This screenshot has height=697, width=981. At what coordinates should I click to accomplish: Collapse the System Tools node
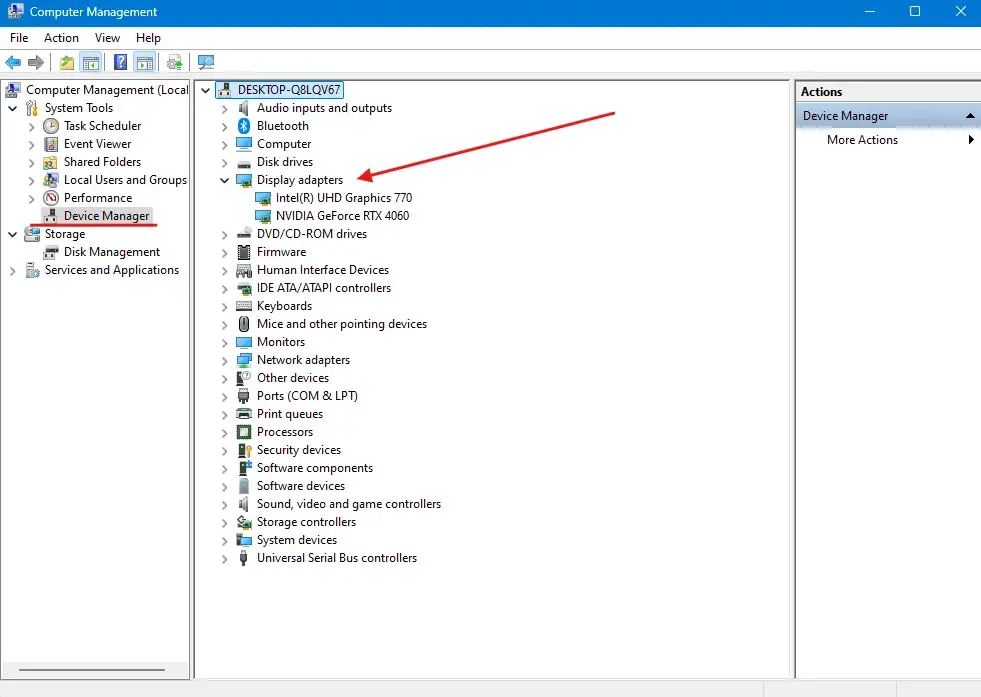[x=13, y=108]
